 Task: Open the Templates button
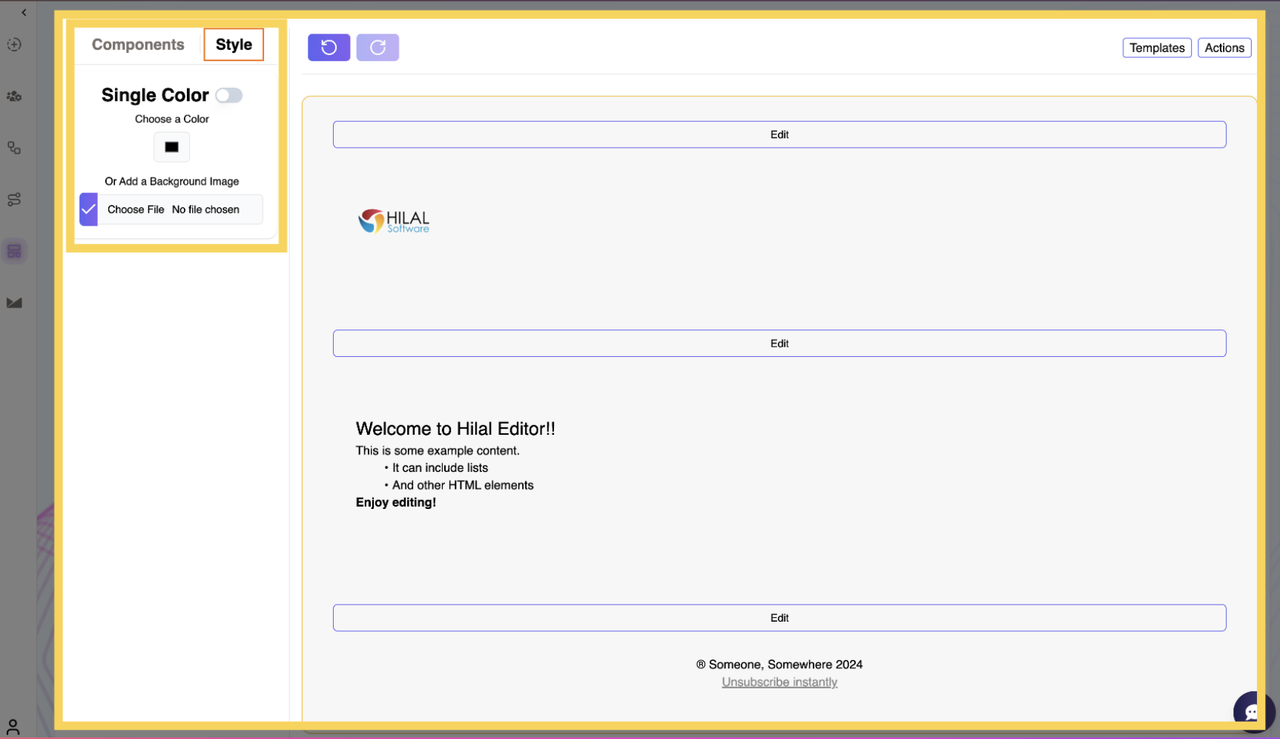pos(1157,47)
